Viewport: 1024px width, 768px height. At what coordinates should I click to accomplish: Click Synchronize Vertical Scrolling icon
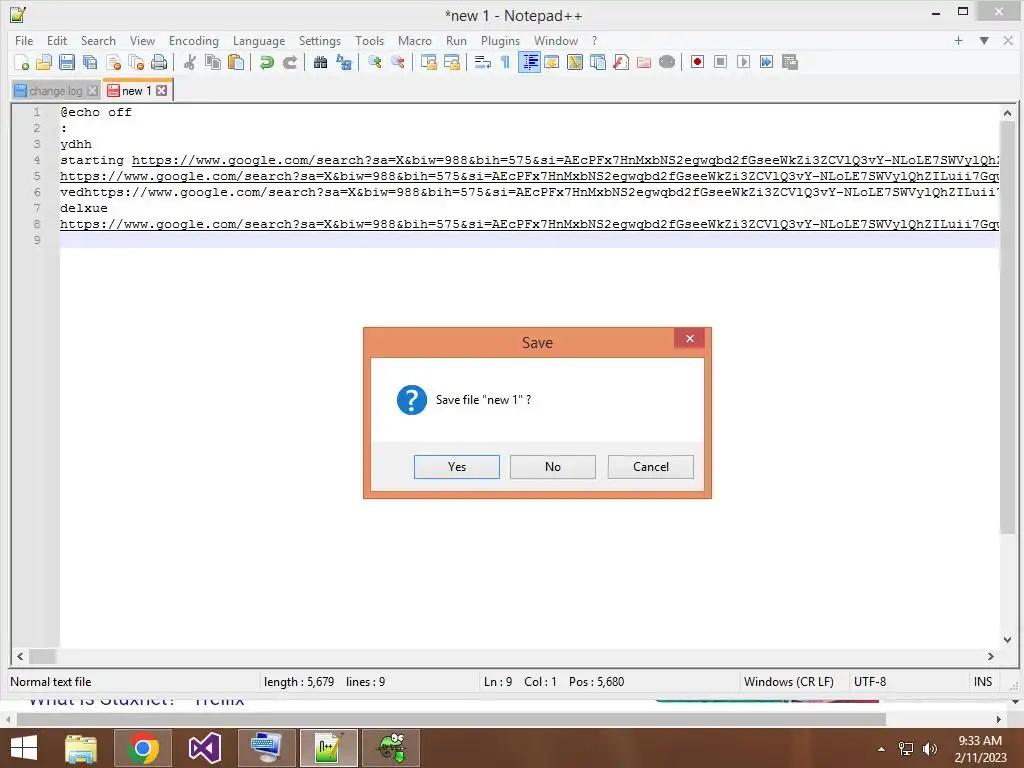point(428,62)
